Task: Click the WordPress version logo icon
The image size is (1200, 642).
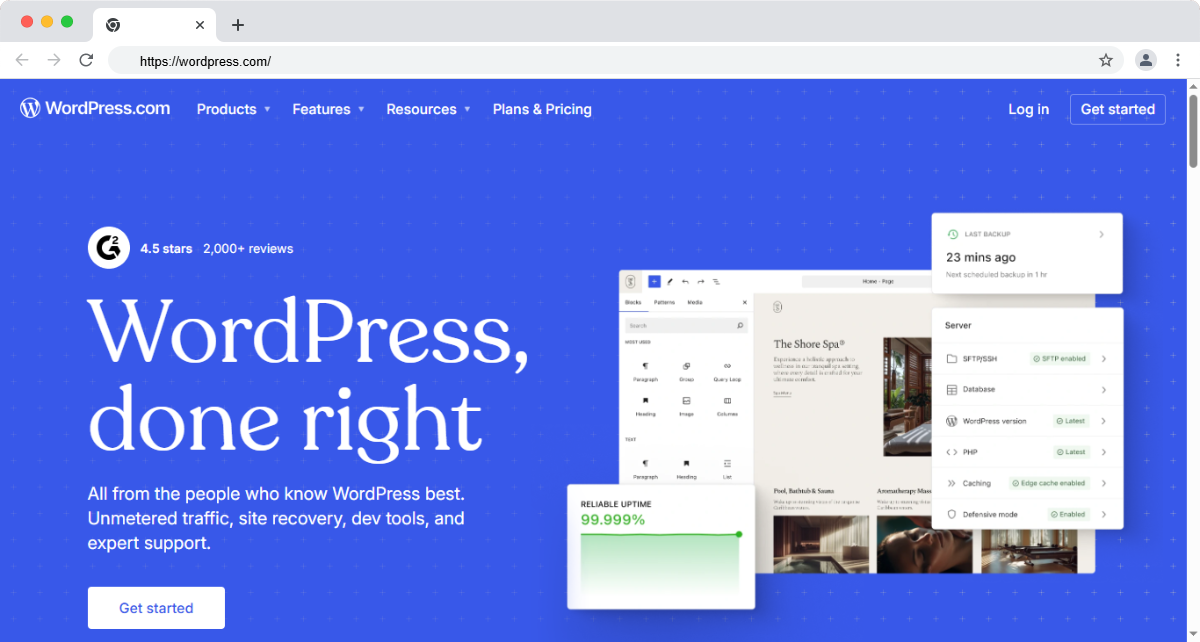Action: click(952, 421)
